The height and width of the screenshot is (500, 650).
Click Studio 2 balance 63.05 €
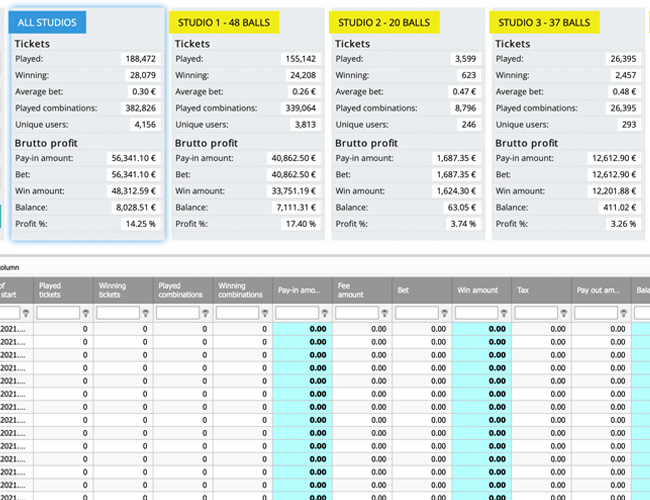click(461, 207)
